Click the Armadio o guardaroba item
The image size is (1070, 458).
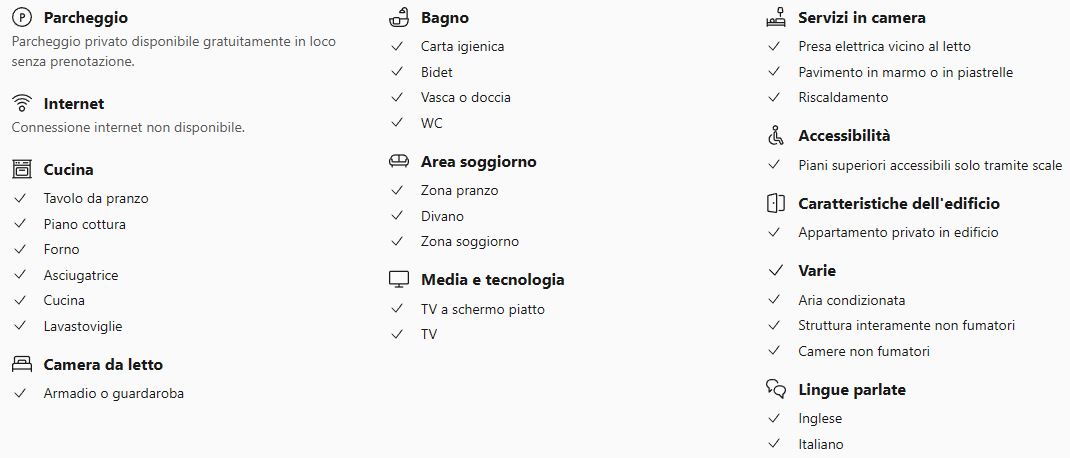[113, 393]
